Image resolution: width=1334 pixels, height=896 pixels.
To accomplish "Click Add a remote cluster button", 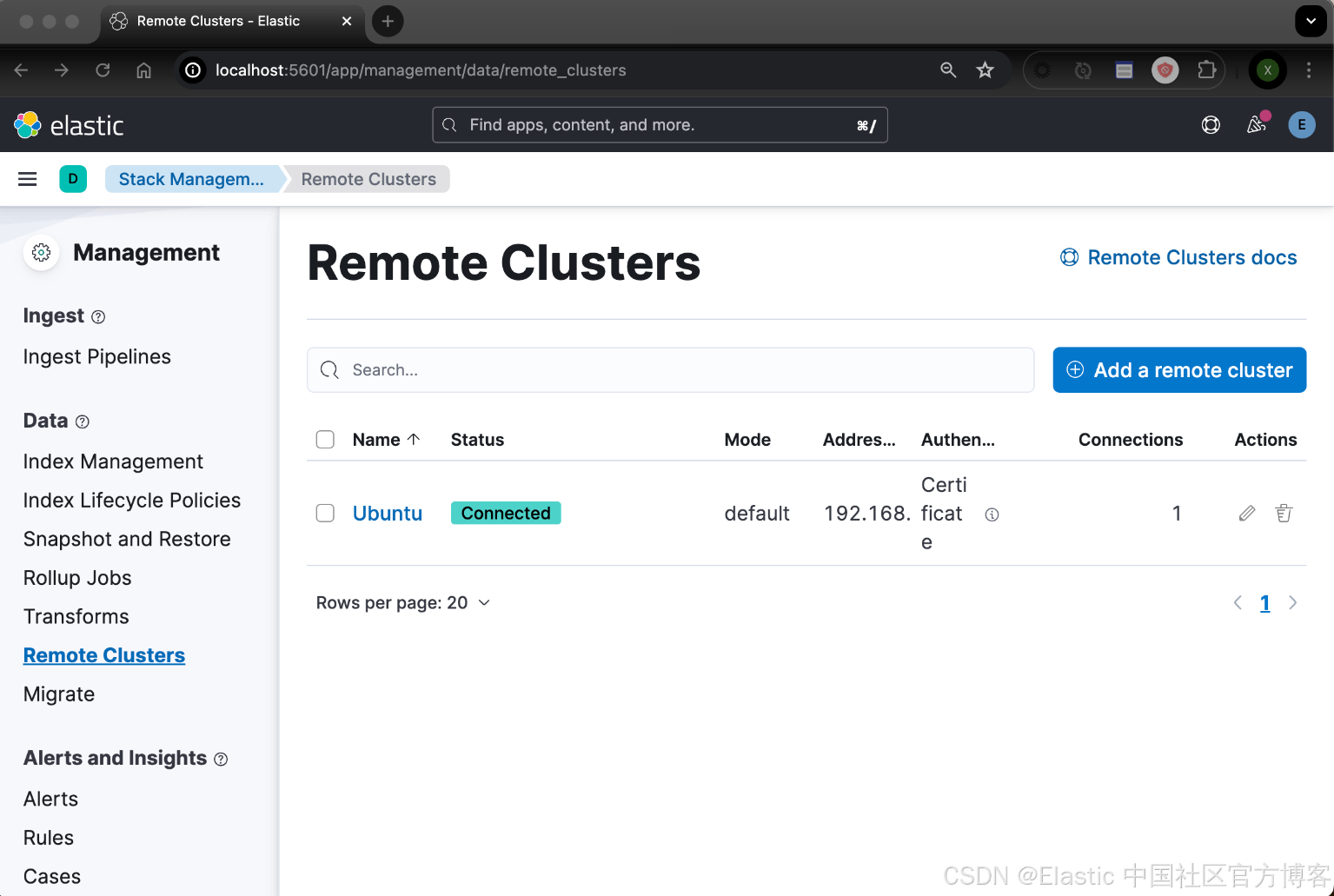I will coord(1179,370).
